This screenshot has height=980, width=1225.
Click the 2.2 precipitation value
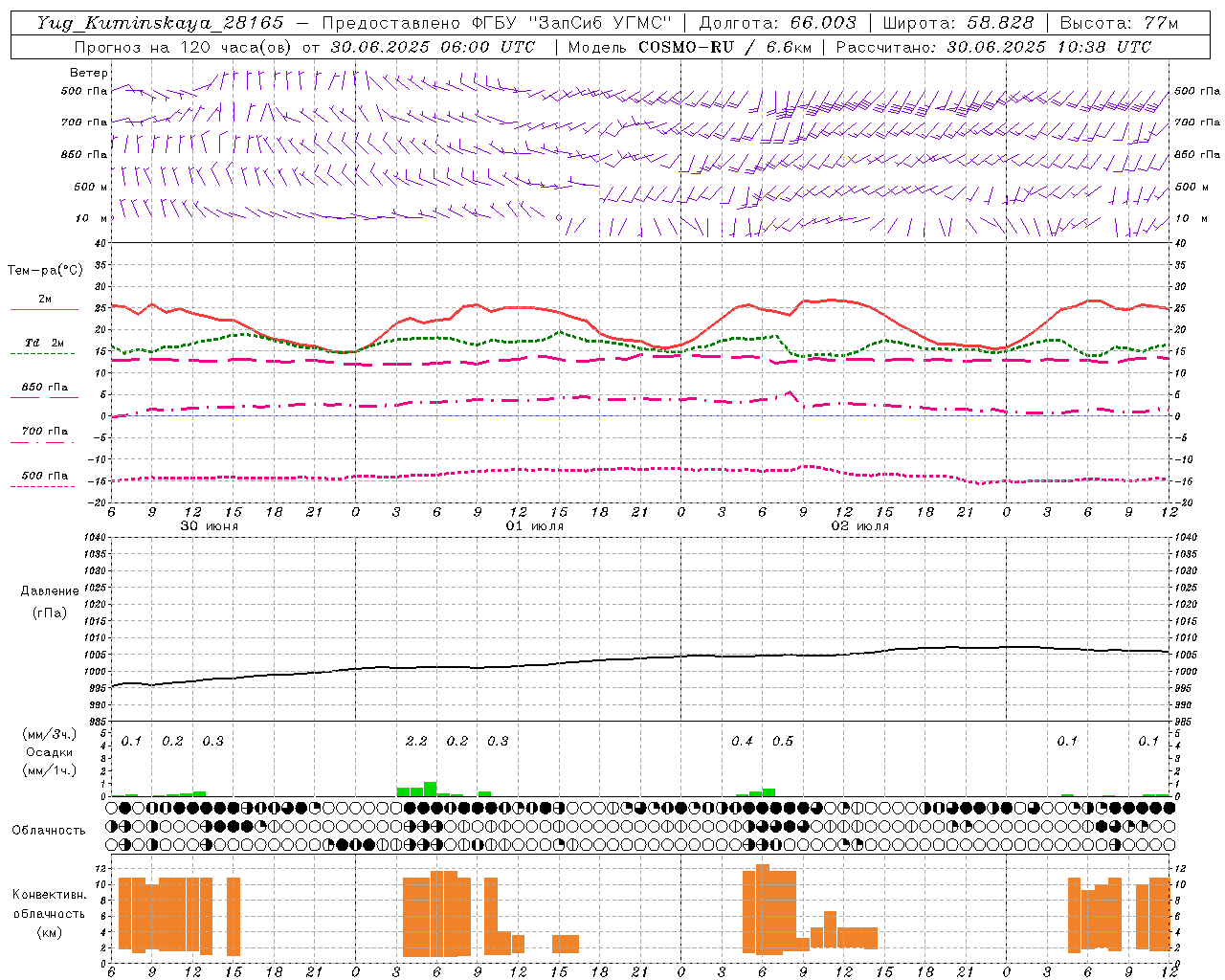pos(416,741)
